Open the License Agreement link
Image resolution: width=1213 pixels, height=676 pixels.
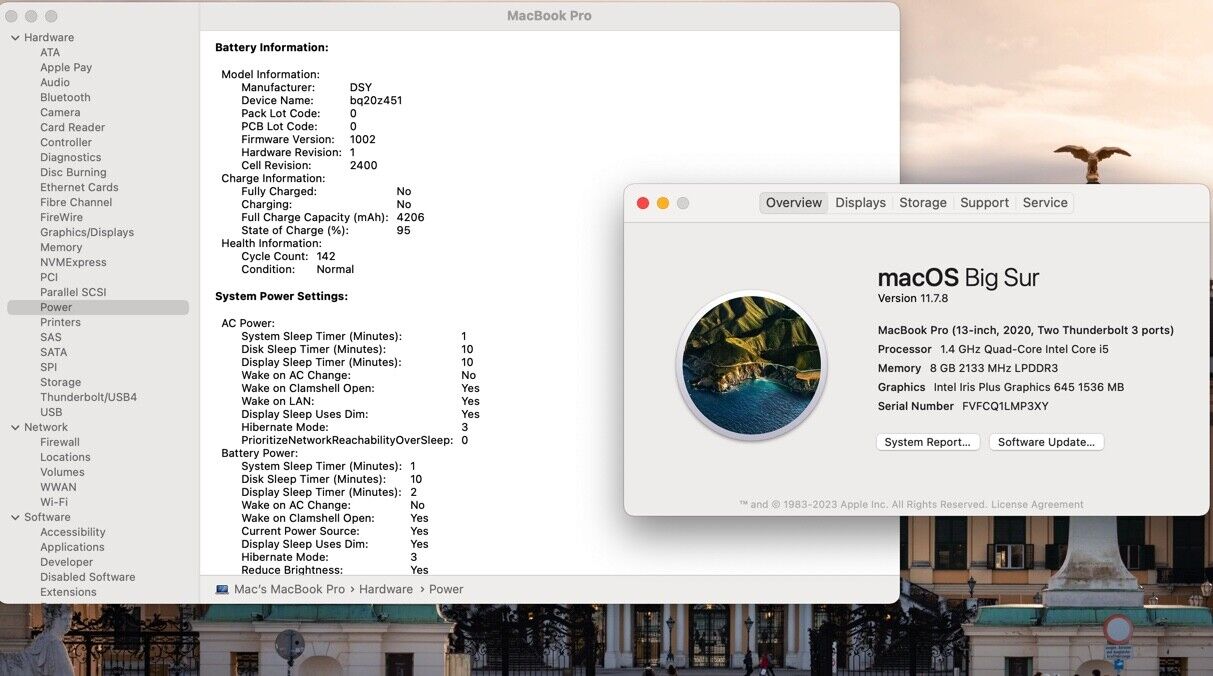pos(1037,505)
